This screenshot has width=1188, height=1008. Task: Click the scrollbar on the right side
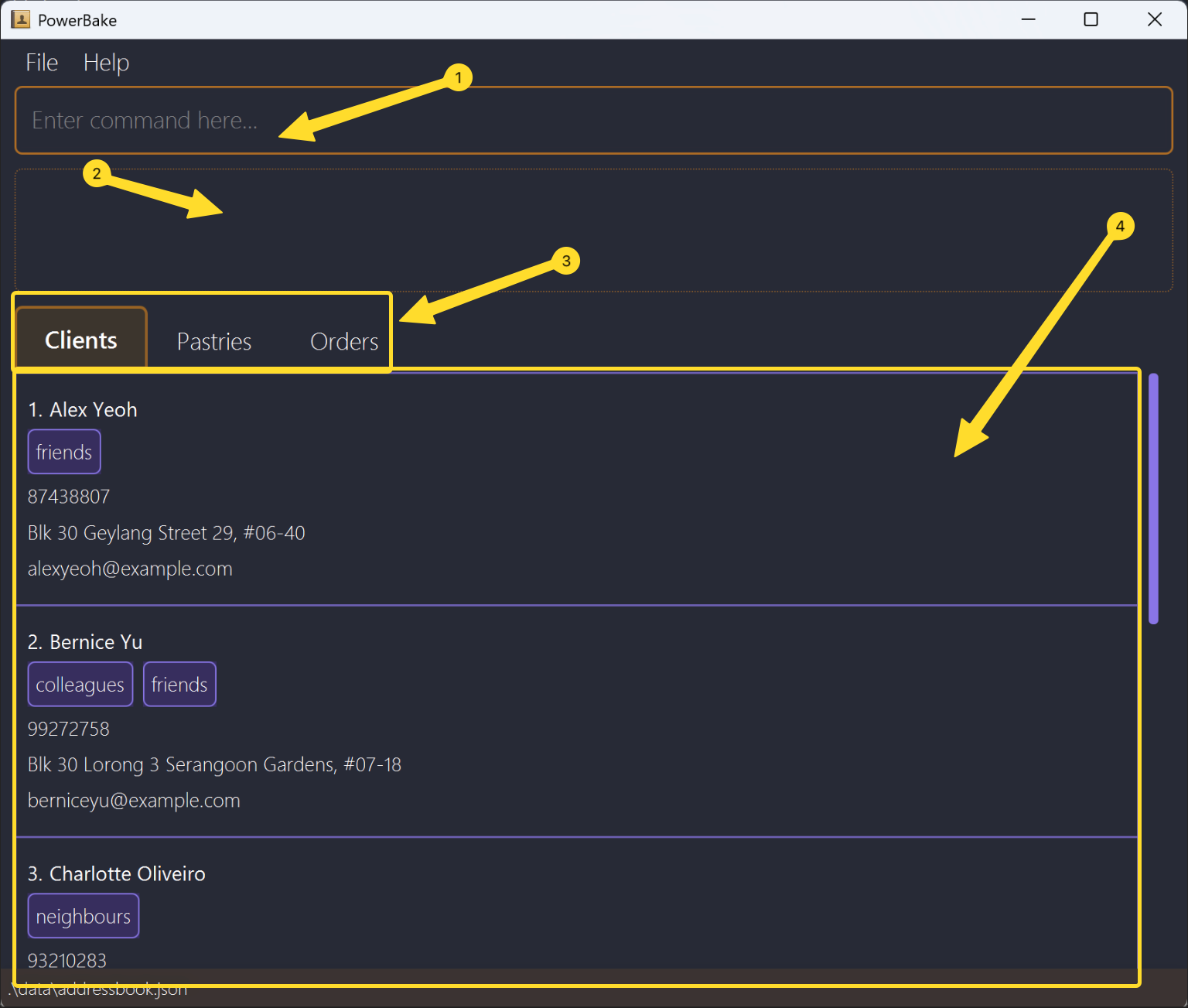1153,495
